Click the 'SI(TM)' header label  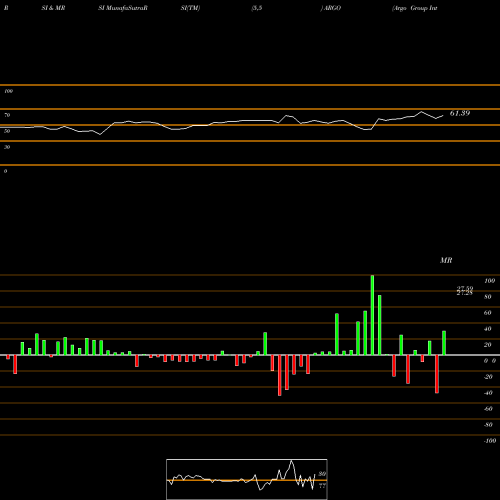(190, 8)
